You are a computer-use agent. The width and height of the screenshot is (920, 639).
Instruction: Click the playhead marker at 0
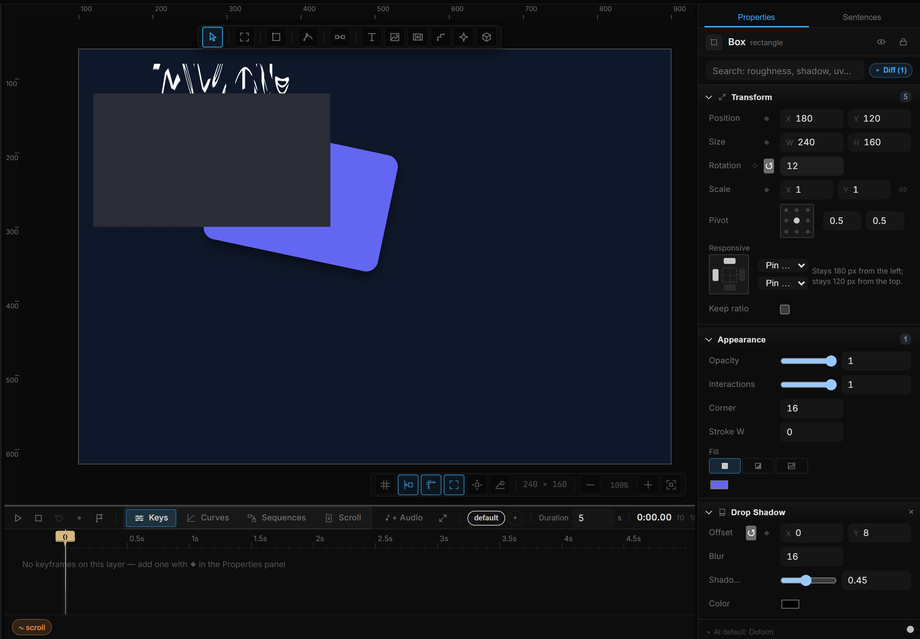click(65, 536)
